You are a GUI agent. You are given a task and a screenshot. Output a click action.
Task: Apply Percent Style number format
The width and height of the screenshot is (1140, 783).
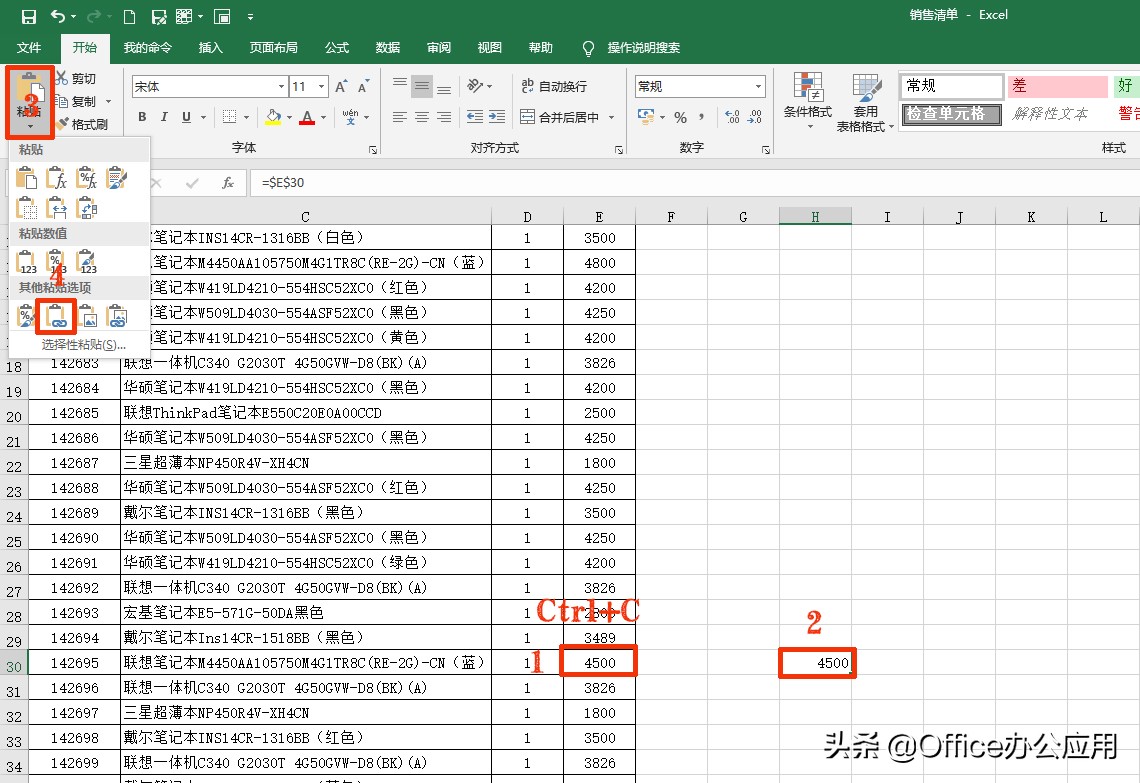[681, 117]
